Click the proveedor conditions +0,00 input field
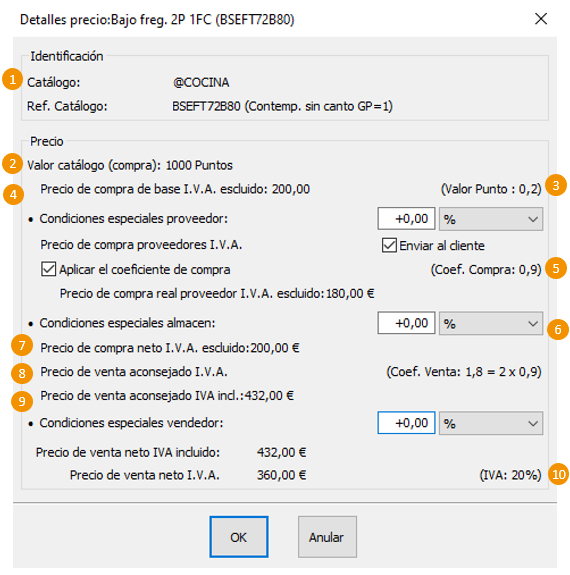Screen dimensions: 570x575 click(406, 219)
